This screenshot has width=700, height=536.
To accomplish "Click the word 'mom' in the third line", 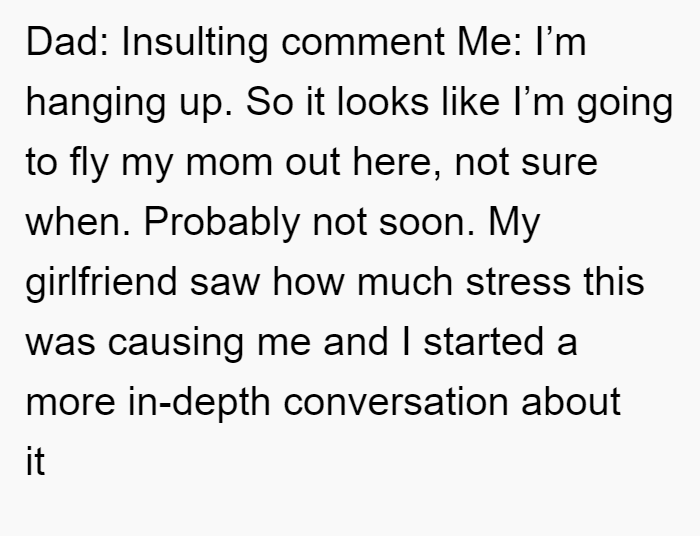I will (x=229, y=163).
